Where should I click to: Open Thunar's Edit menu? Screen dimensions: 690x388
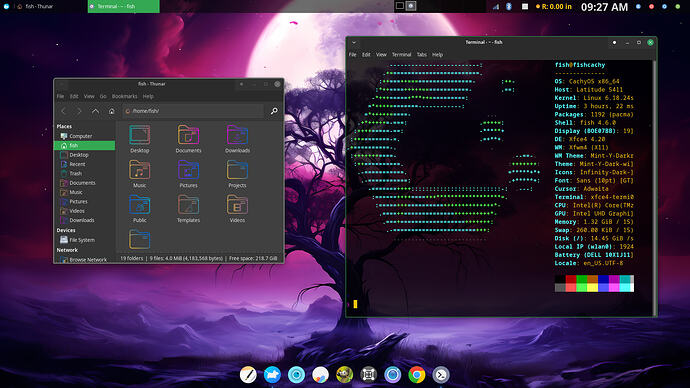74,96
